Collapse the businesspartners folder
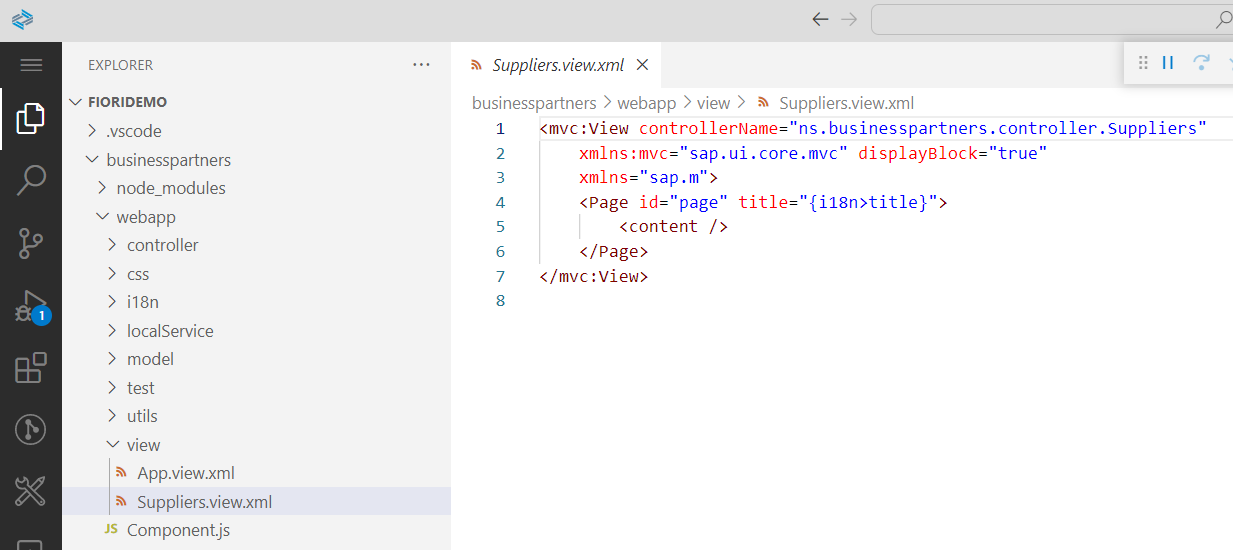Screen dimensions: 1233x550 [93, 160]
